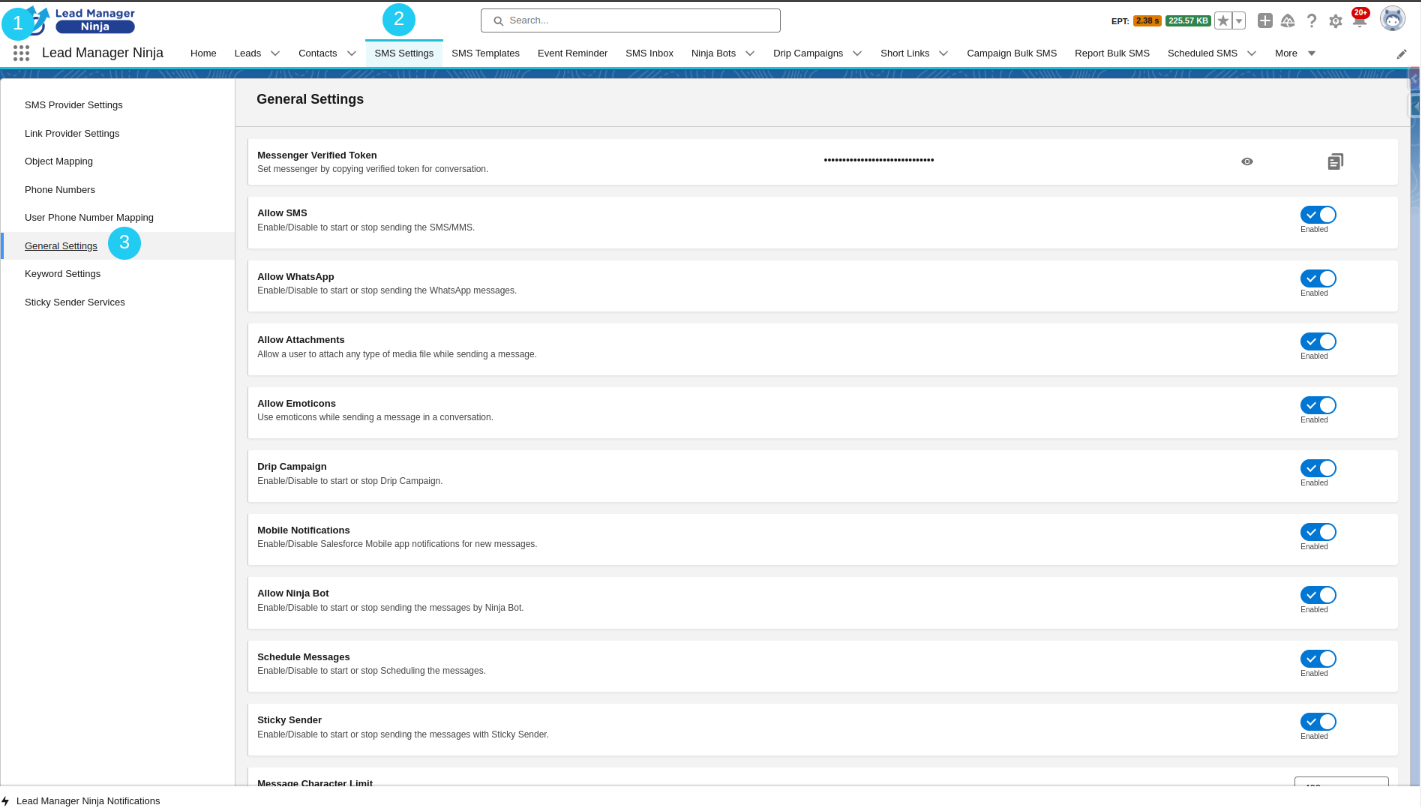
Task: Open User Phone Number Mapping
Action: click(x=89, y=218)
